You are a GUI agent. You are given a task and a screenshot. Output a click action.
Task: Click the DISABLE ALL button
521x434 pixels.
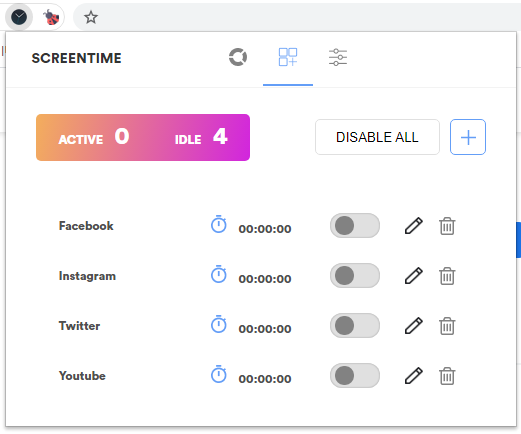pyautogui.click(x=377, y=137)
